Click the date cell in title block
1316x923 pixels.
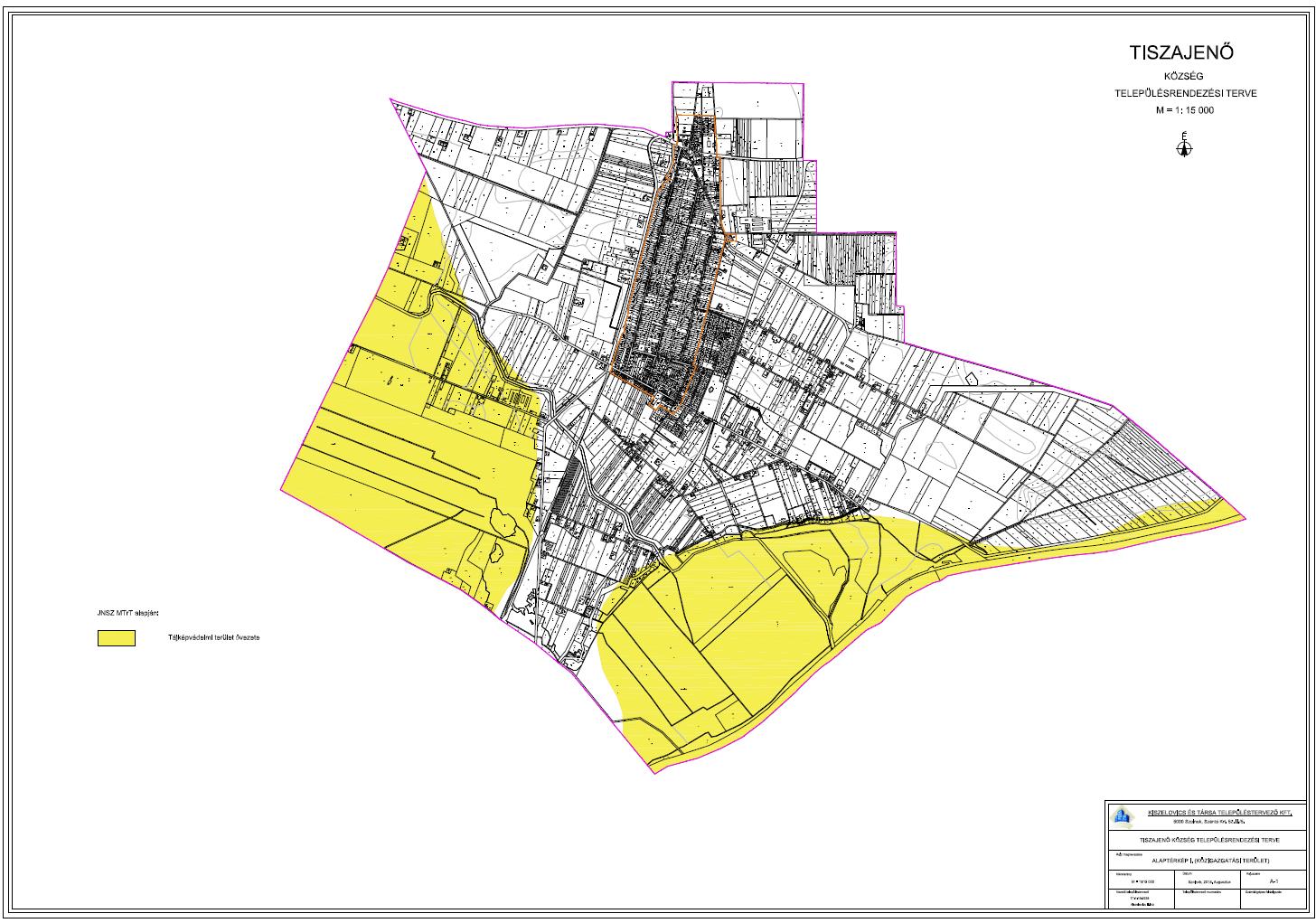(1206, 881)
